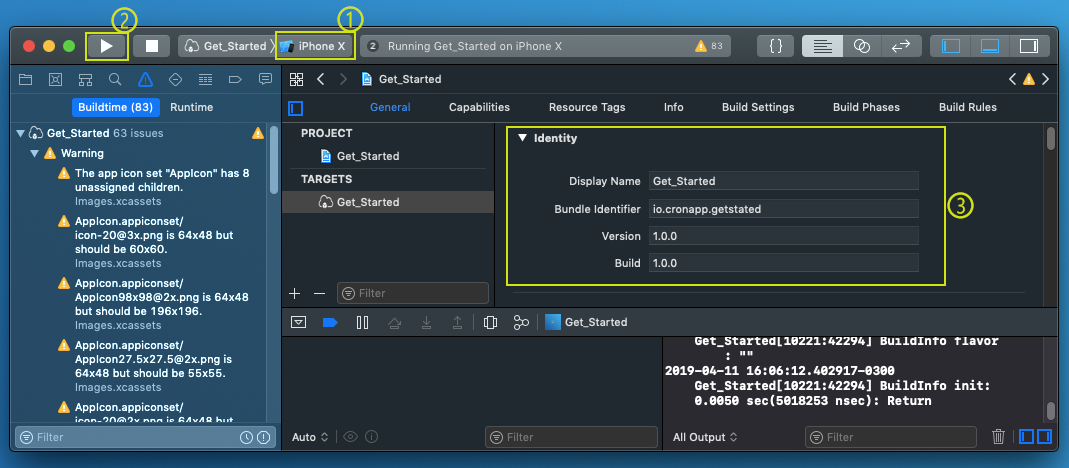Collapse the Warning group
The height and width of the screenshot is (468, 1069).
[x=34, y=153]
